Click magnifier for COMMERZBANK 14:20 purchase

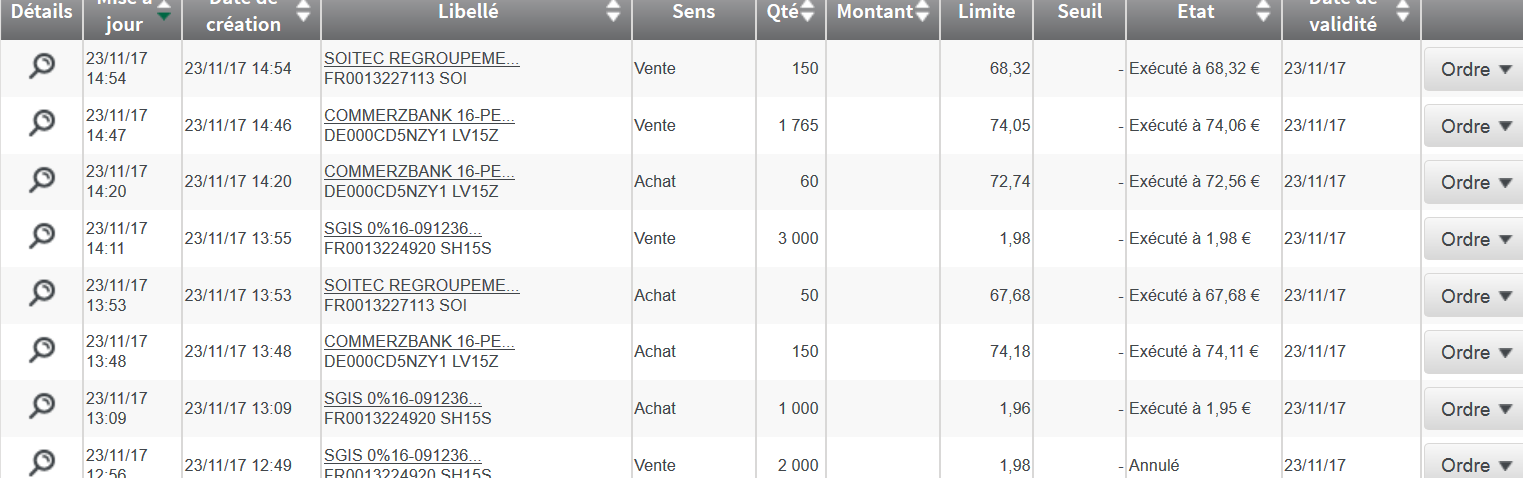41,180
